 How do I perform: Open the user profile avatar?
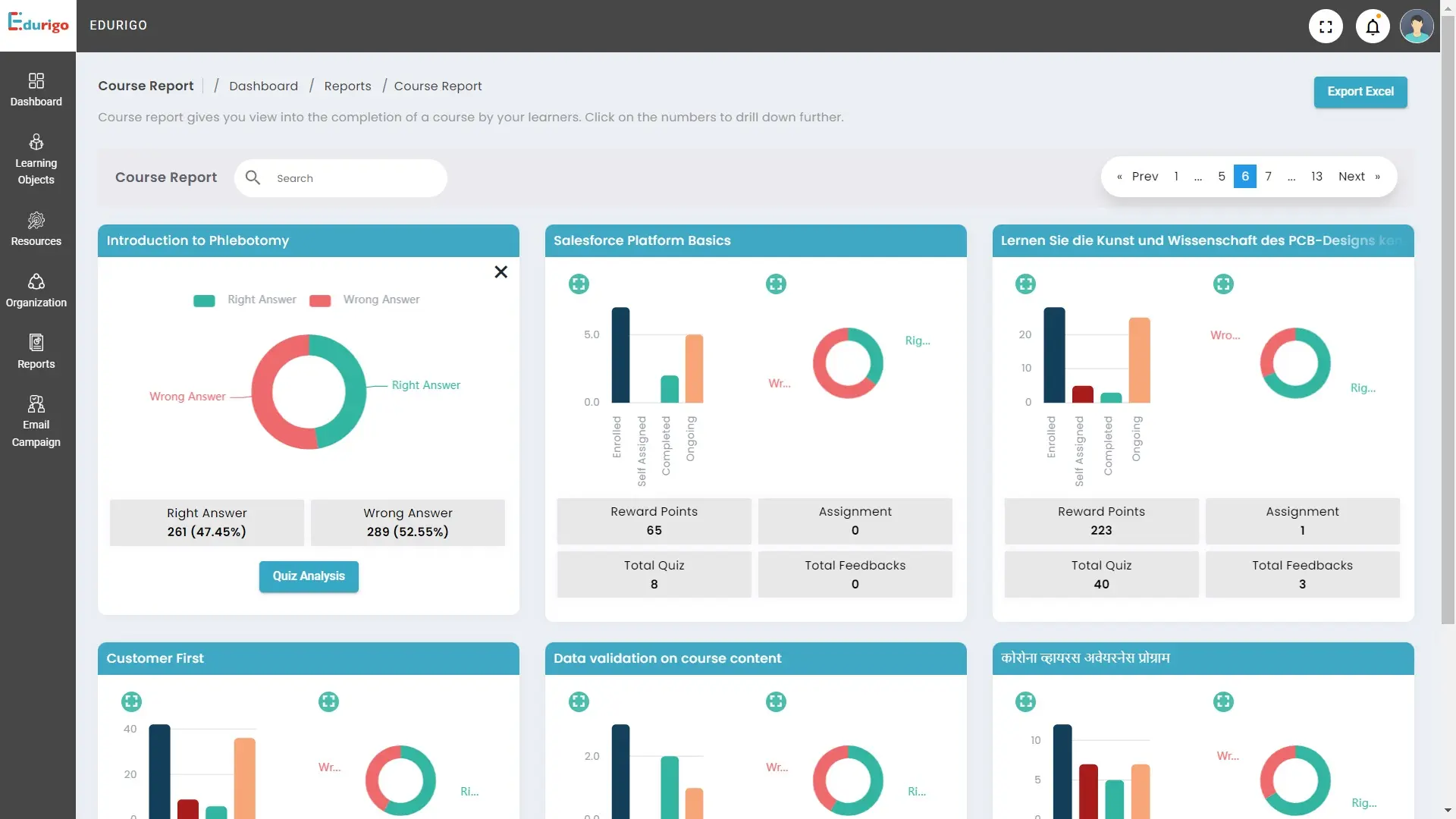click(x=1416, y=27)
